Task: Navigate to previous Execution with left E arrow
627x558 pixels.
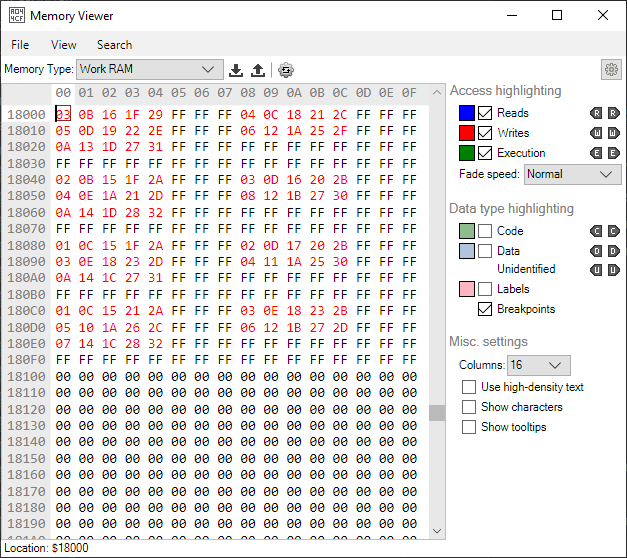Action: click(596, 153)
